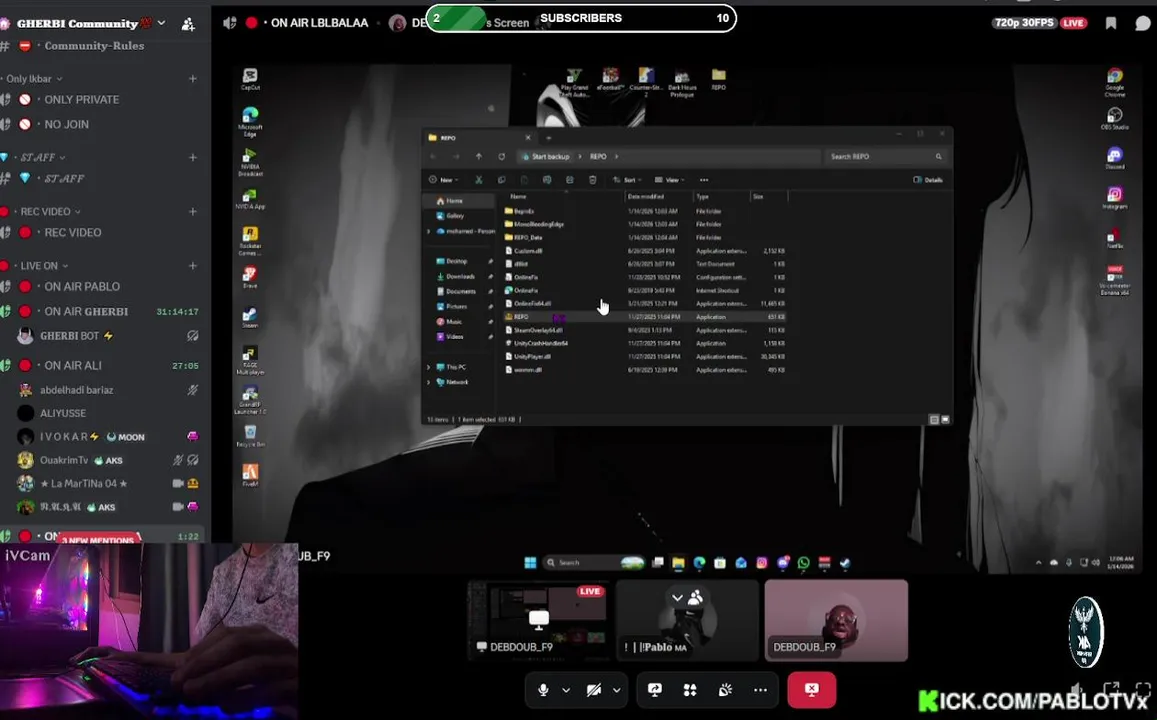
Task: Open Discord inbox chat bubble icon
Action: (x=1142, y=23)
